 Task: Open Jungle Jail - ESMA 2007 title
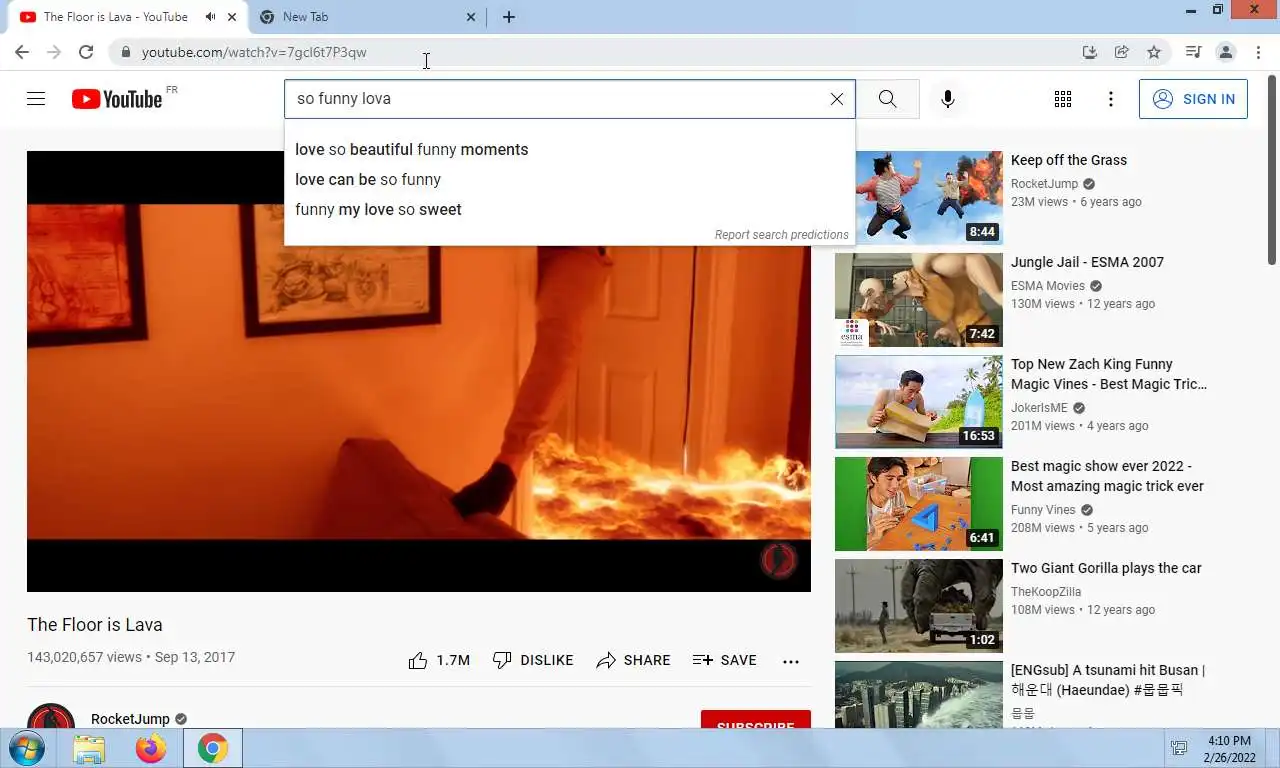coord(1087,262)
